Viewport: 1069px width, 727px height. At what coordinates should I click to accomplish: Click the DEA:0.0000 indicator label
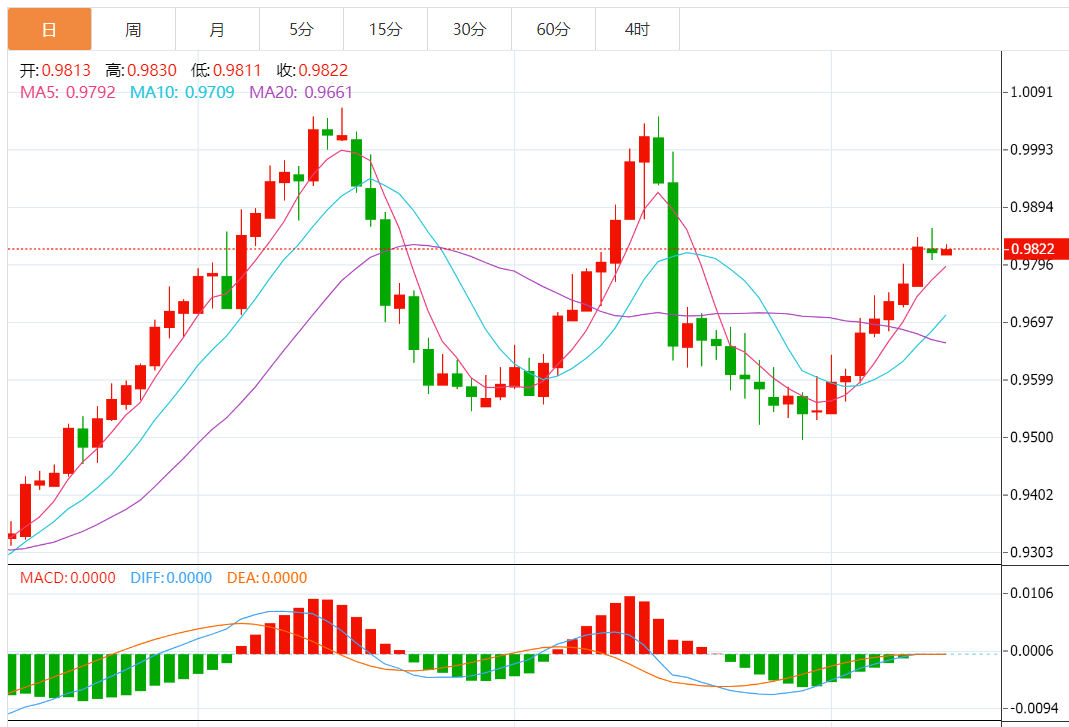(267, 578)
